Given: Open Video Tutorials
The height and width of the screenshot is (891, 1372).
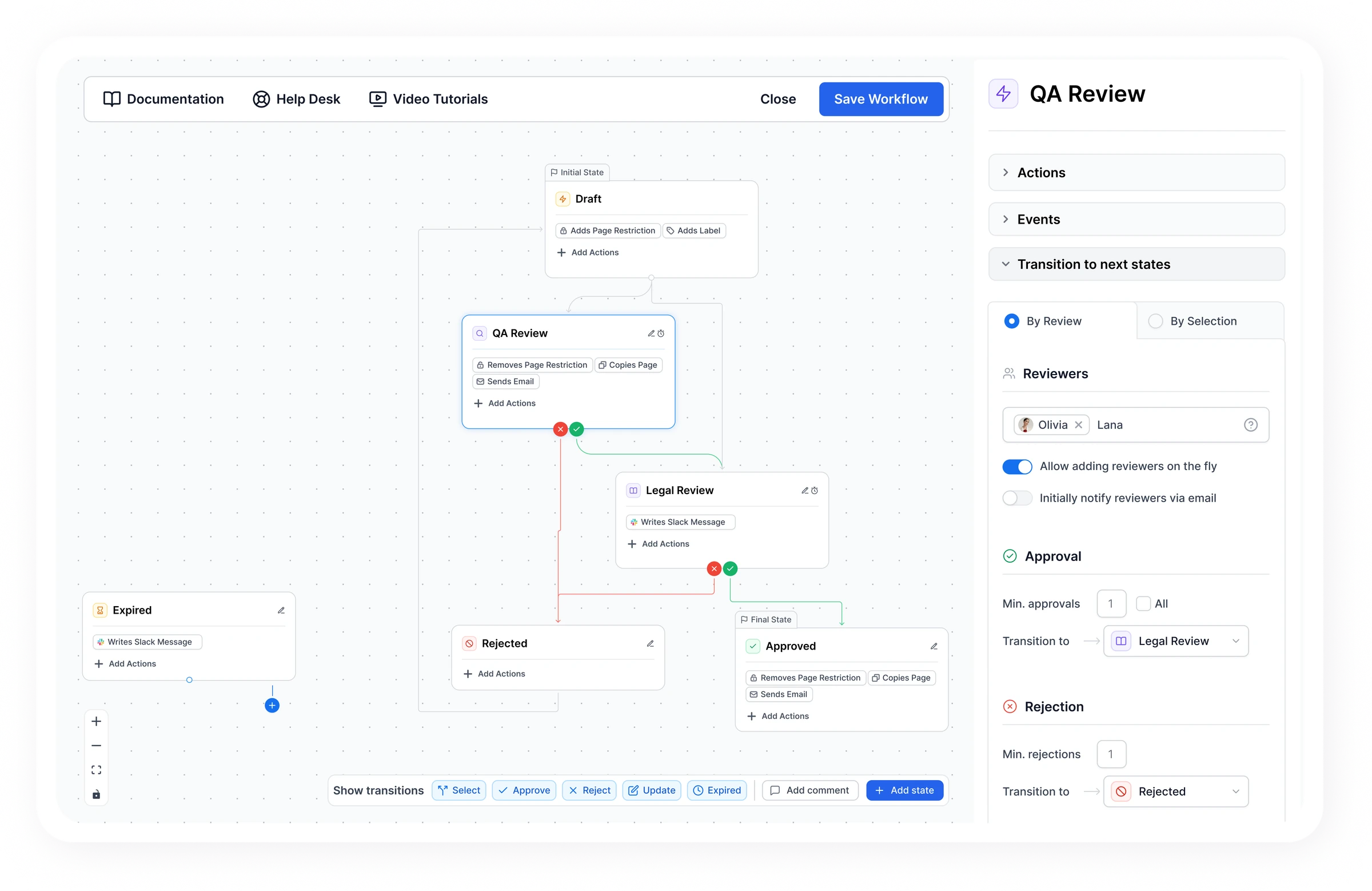Looking at the screenshot, I should point(428,99).
